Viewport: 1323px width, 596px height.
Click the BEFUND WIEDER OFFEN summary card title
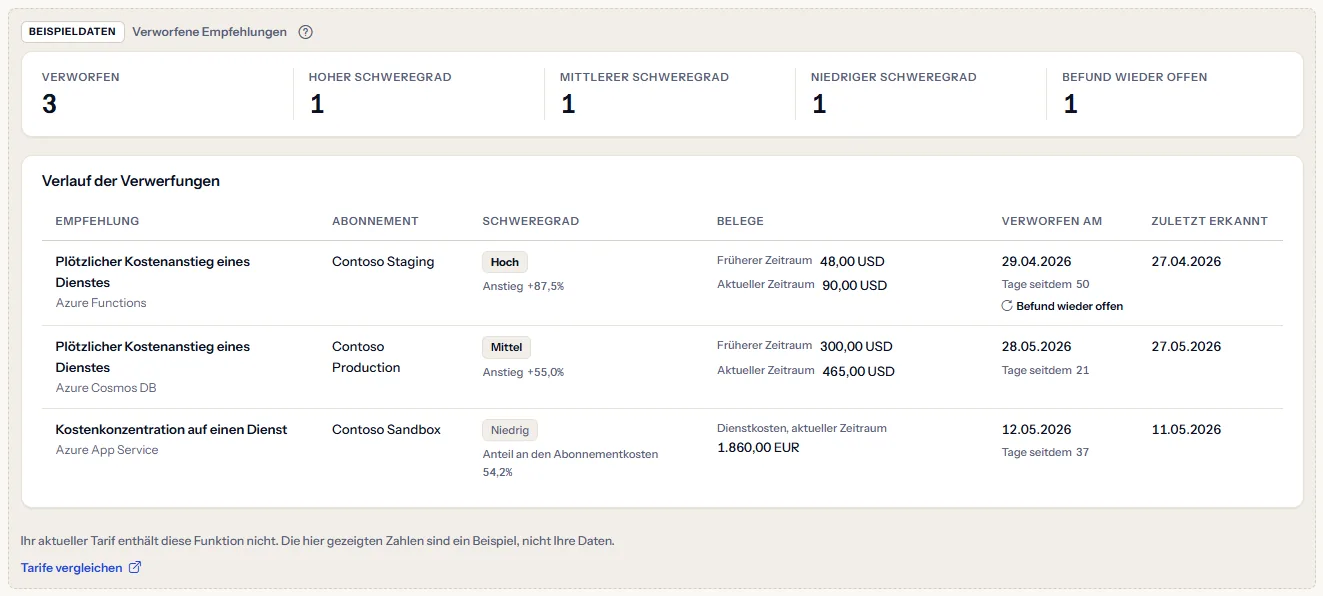[x=1134, y=77]
